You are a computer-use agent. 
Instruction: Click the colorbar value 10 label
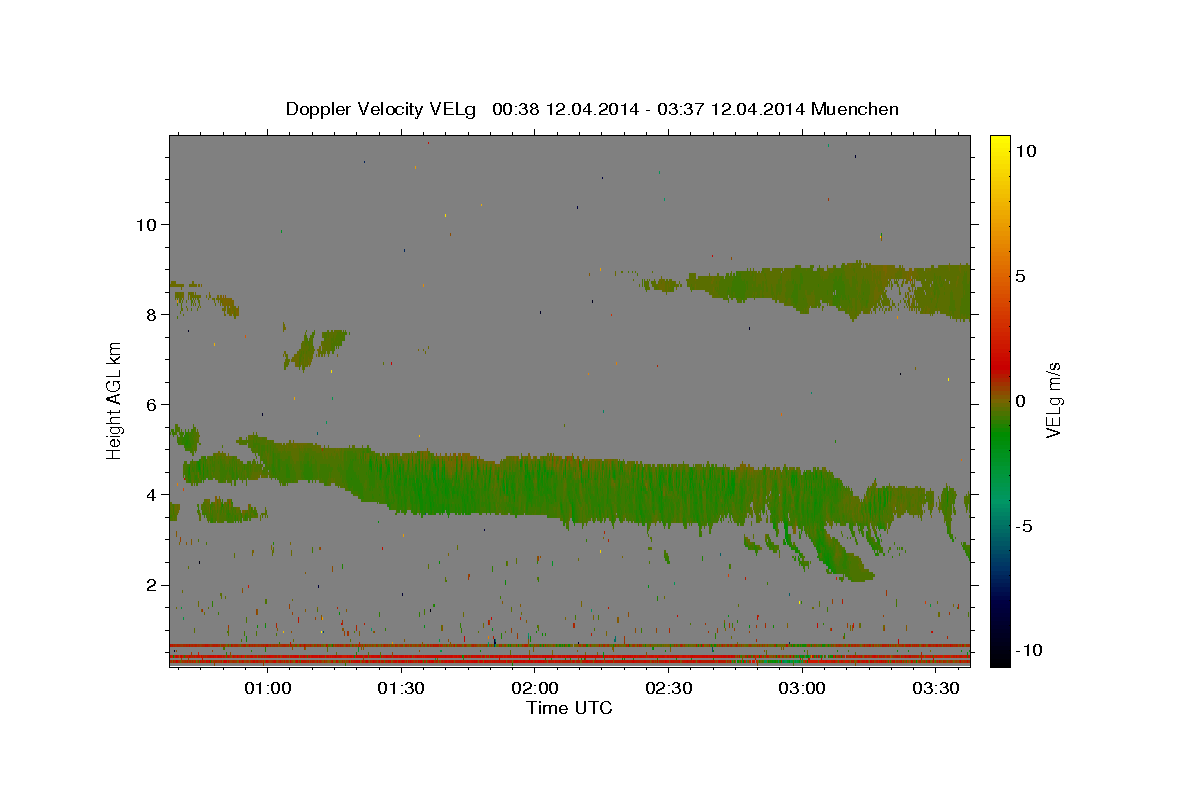(1025, 150)
